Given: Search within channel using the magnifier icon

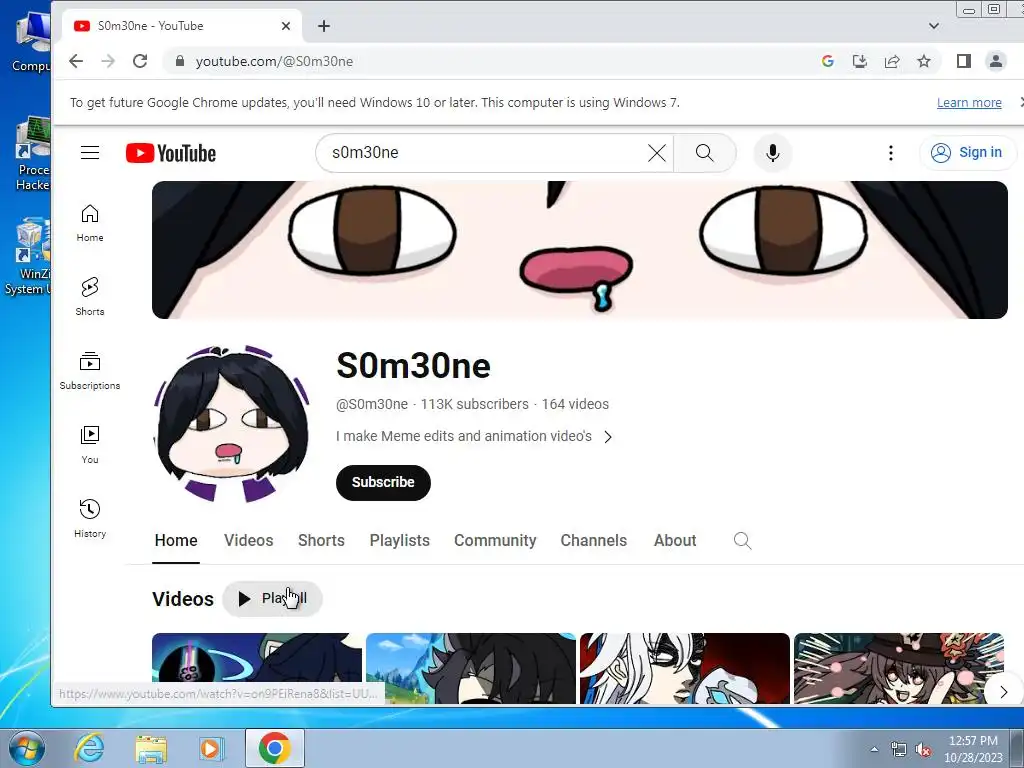Looking at the screenshot, I should click(743, 541).
